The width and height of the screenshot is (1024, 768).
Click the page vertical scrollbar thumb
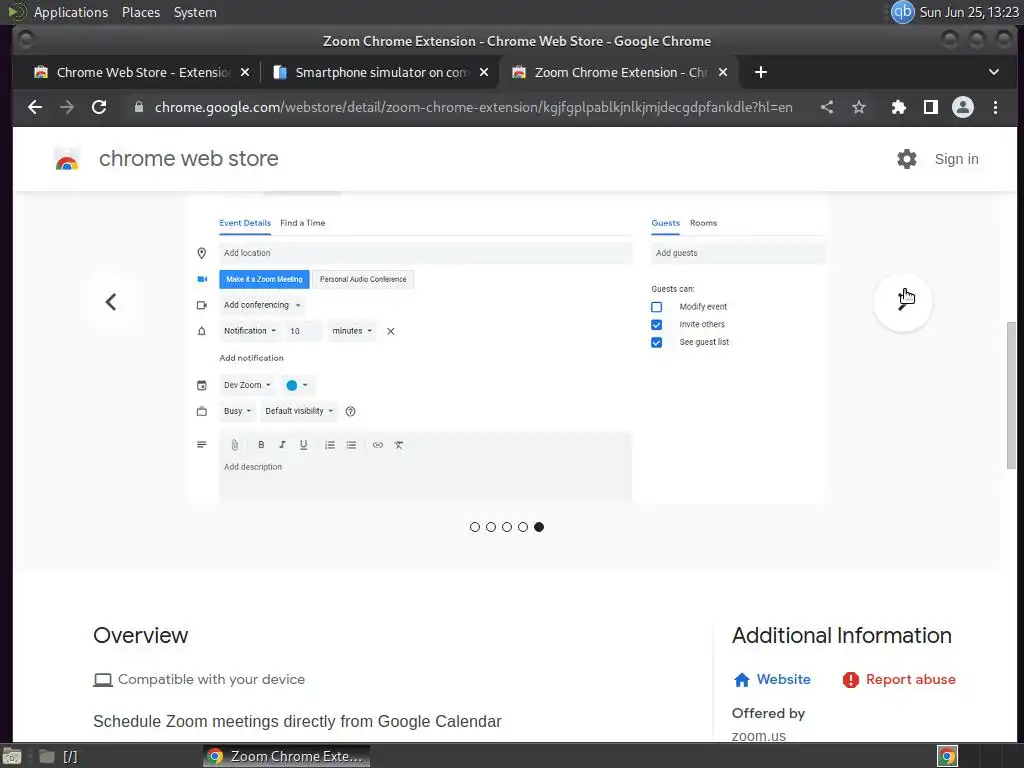pyautogui.click(x=1011, y=394)
